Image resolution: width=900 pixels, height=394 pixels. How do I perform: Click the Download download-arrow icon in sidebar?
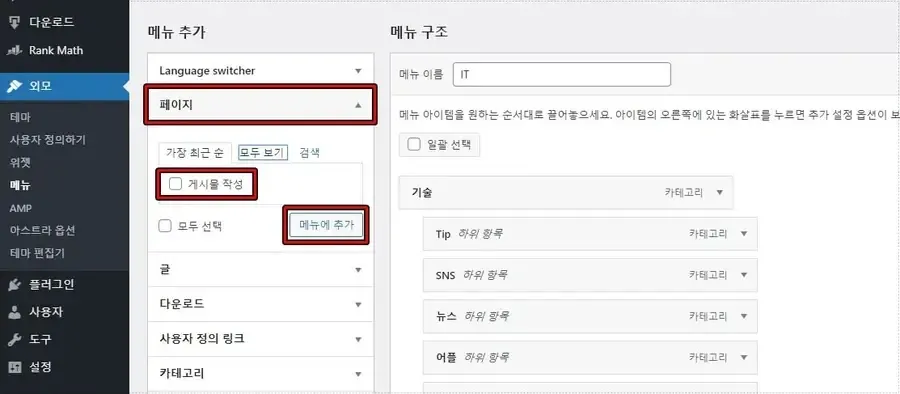[14, 23]
